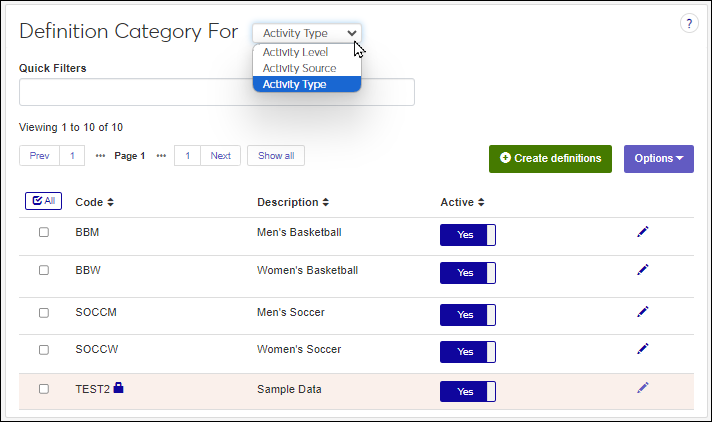Open the help question mark icon

coord(689,24)
